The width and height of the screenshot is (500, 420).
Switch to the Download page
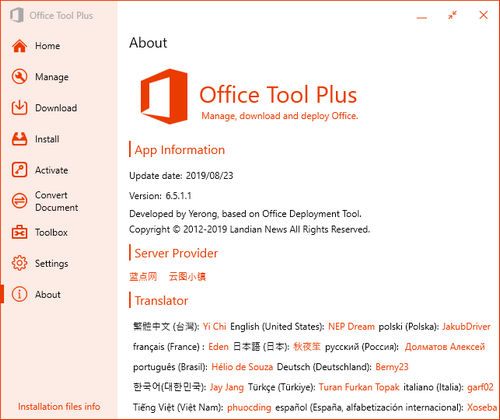pyautogui.click(x=56, y=108)
